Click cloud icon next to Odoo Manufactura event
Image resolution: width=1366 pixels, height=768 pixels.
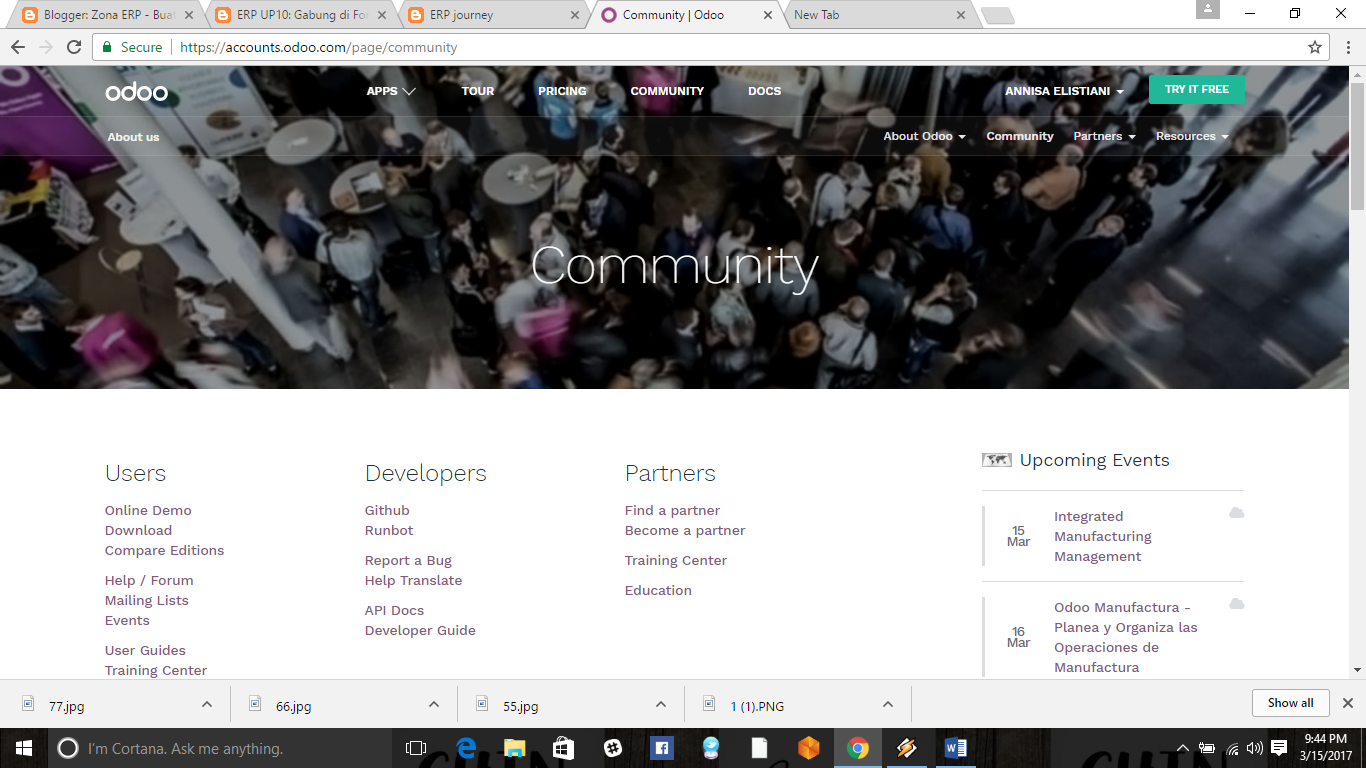click(1237, 604)
